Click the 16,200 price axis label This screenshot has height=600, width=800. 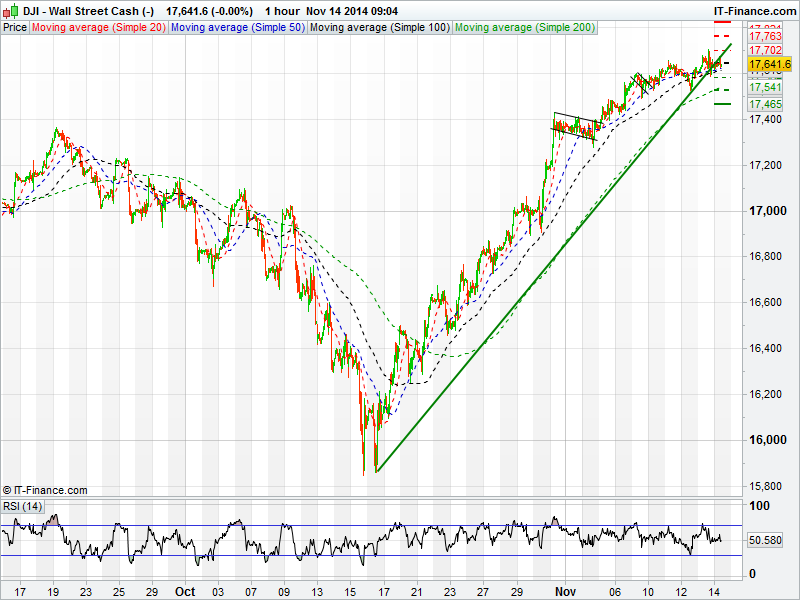(765, 394)
